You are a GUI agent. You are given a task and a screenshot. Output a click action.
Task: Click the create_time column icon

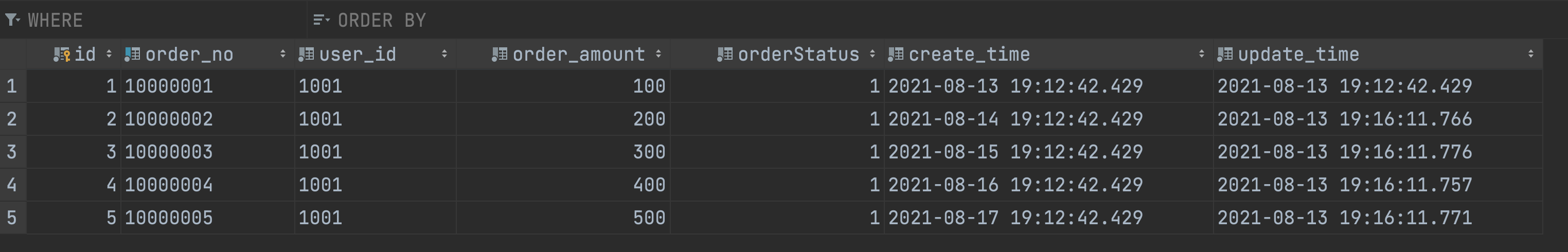click(x=896, y=55)
